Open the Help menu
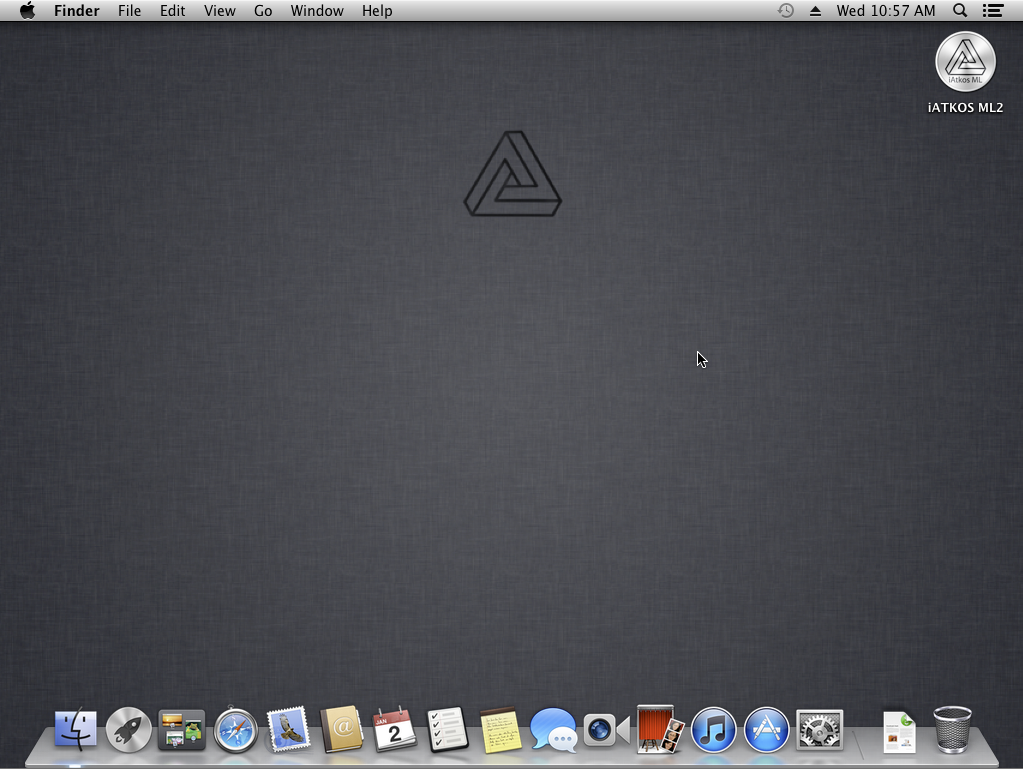 pos(377,11)
